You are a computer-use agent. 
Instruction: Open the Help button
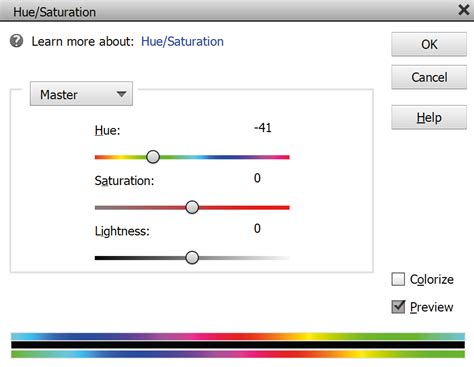coord(429,117)
